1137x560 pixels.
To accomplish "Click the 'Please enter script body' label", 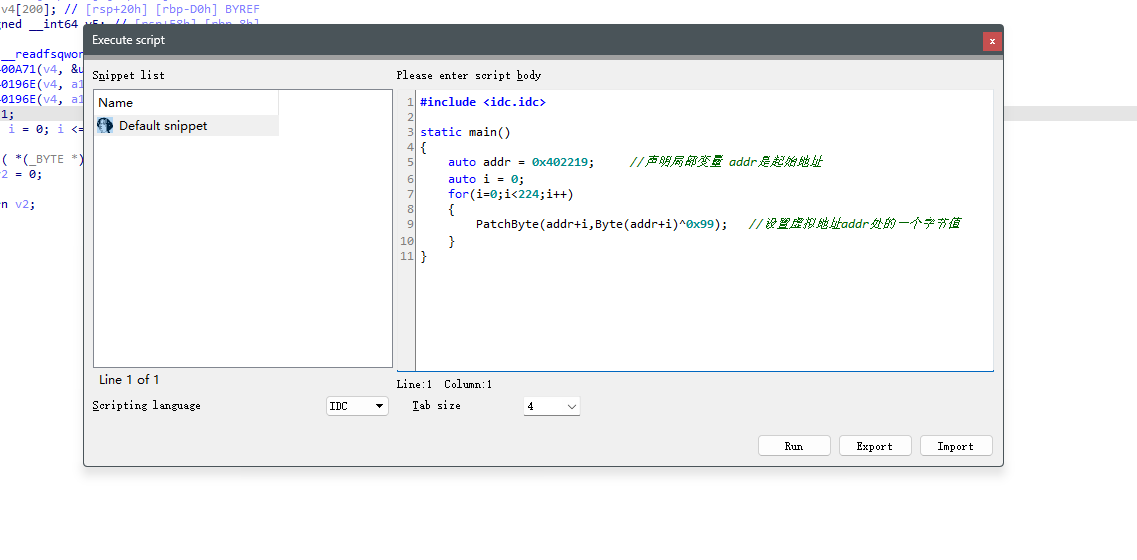I will (x=469, y=75).
